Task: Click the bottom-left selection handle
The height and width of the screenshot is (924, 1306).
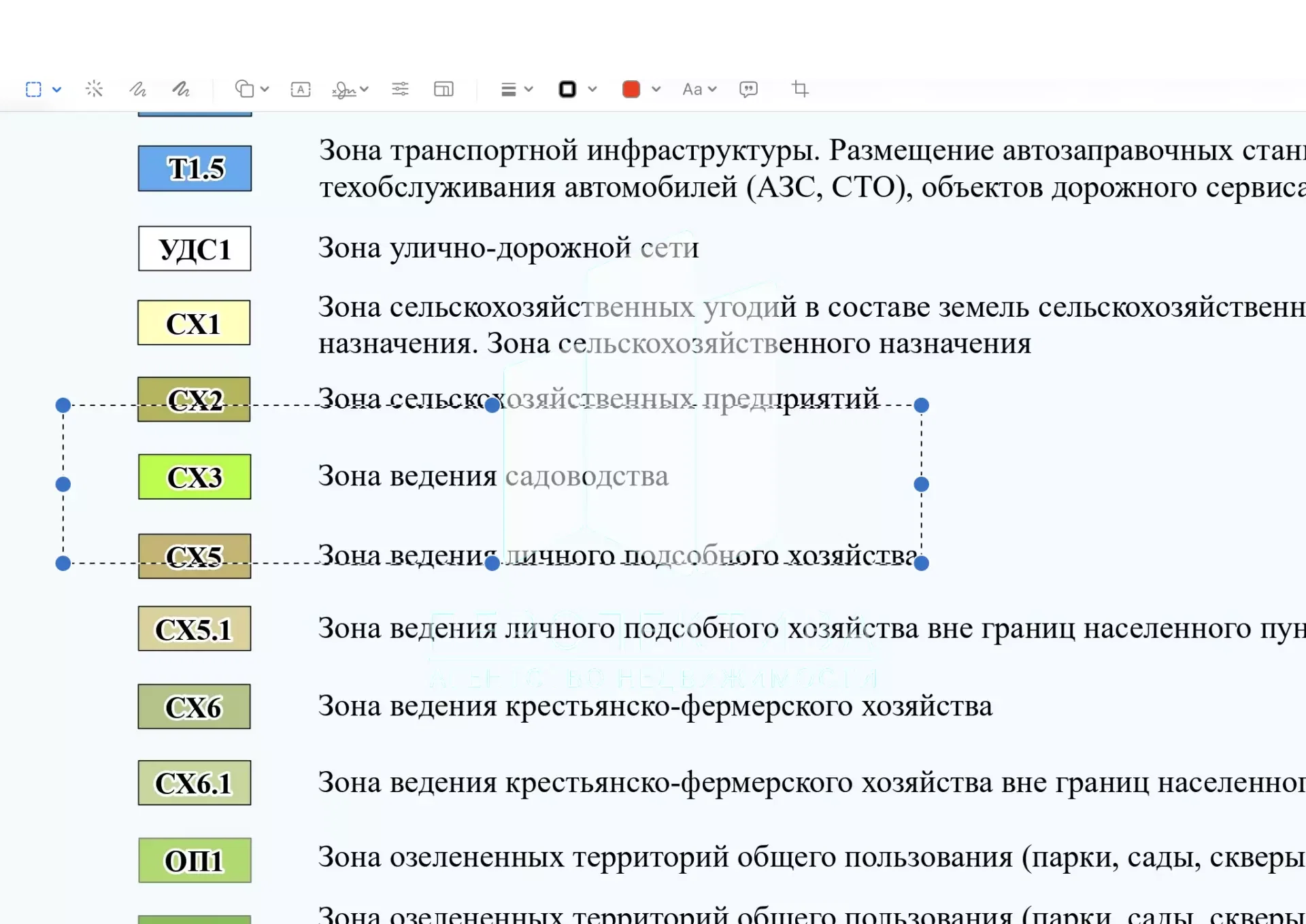Action: 63,563
